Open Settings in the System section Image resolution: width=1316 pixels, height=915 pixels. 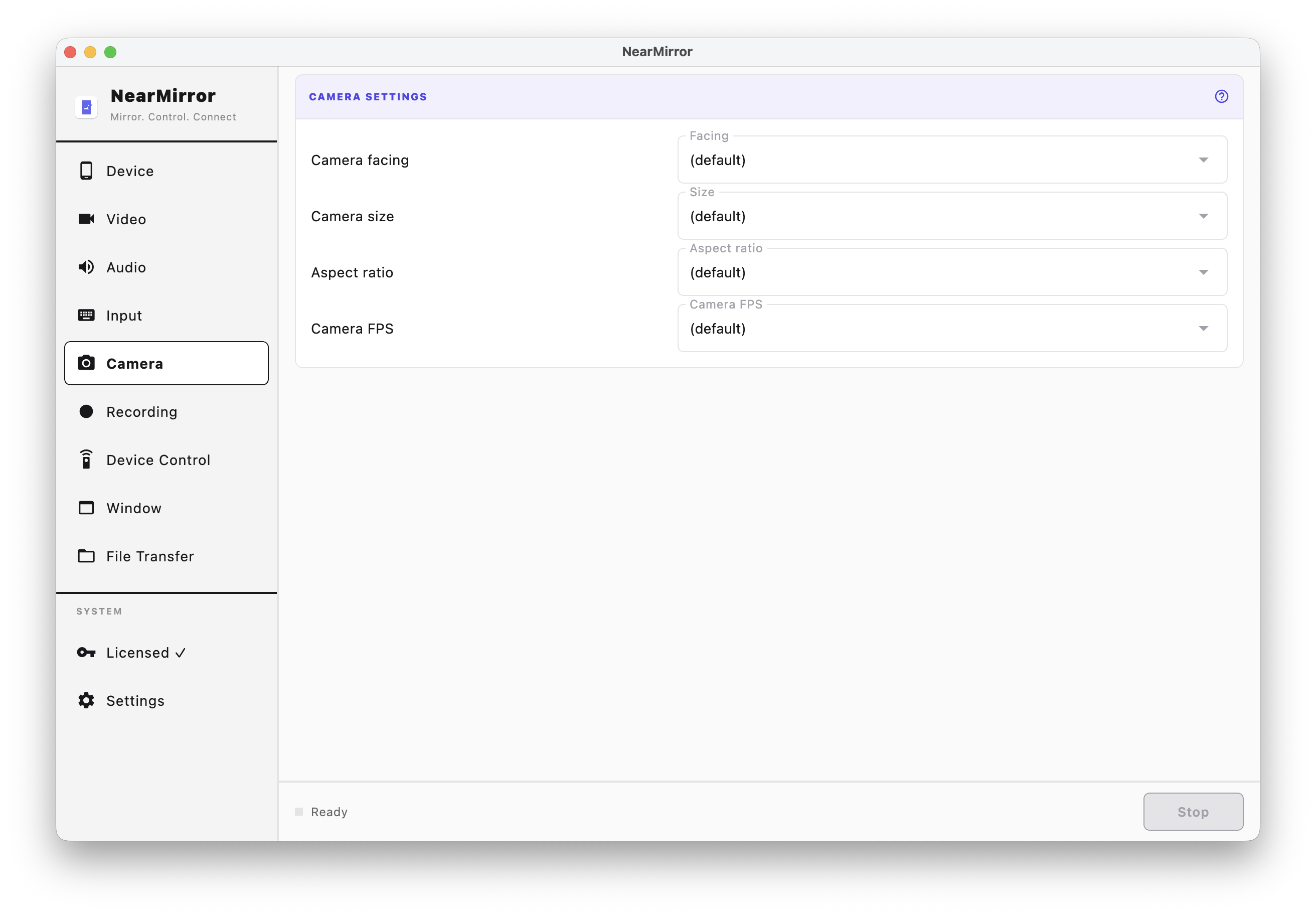pyautogui.click(x=135, y=701)
